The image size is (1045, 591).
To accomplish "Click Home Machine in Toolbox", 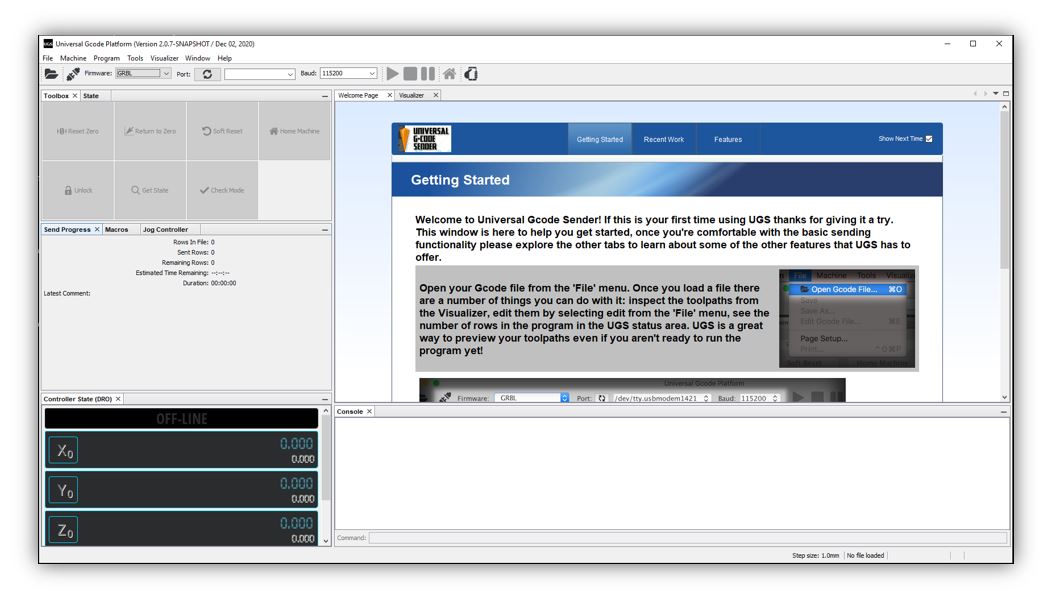I will [x=294, y=131].
